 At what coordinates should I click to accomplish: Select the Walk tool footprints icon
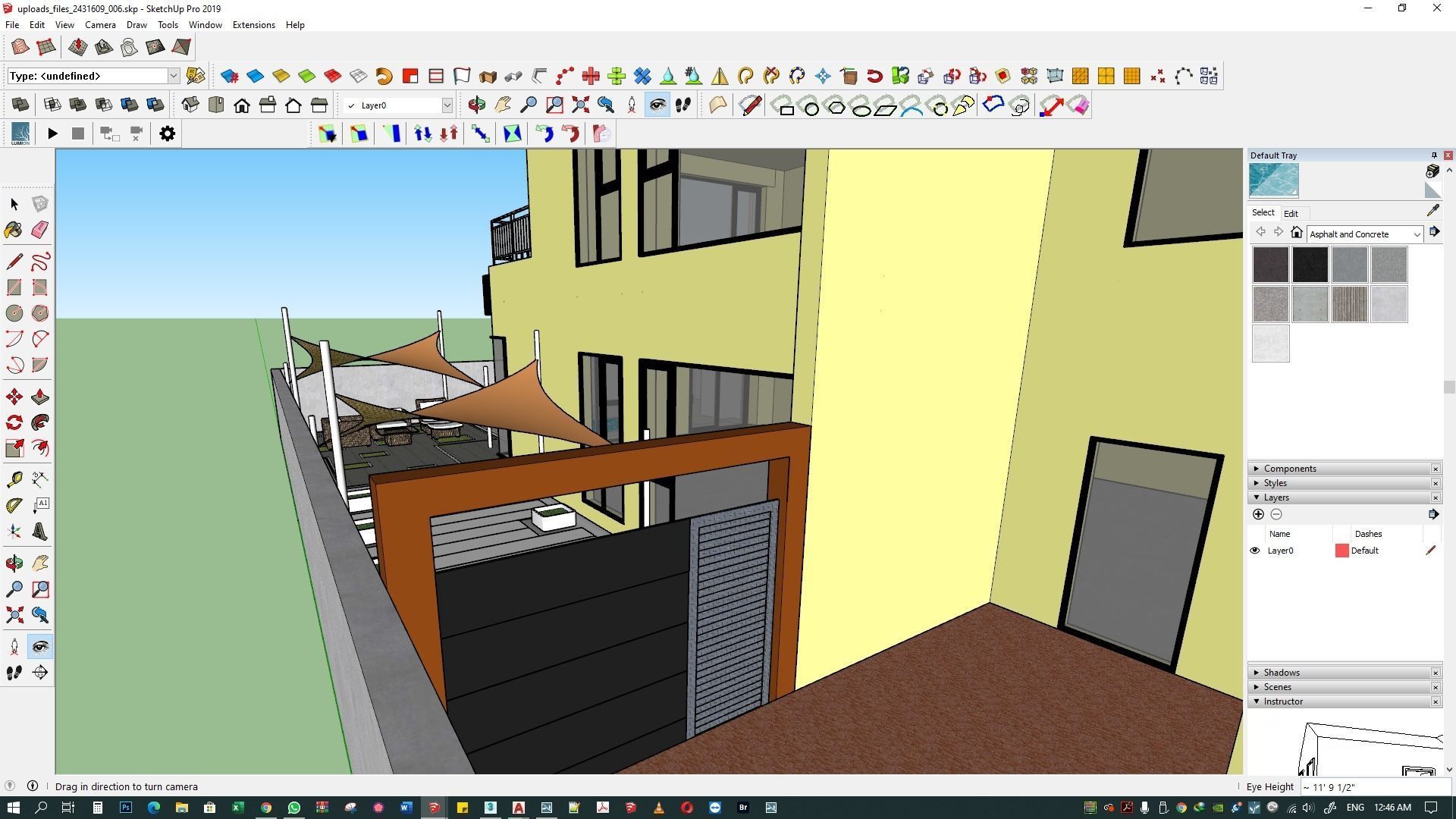point(14,673)
